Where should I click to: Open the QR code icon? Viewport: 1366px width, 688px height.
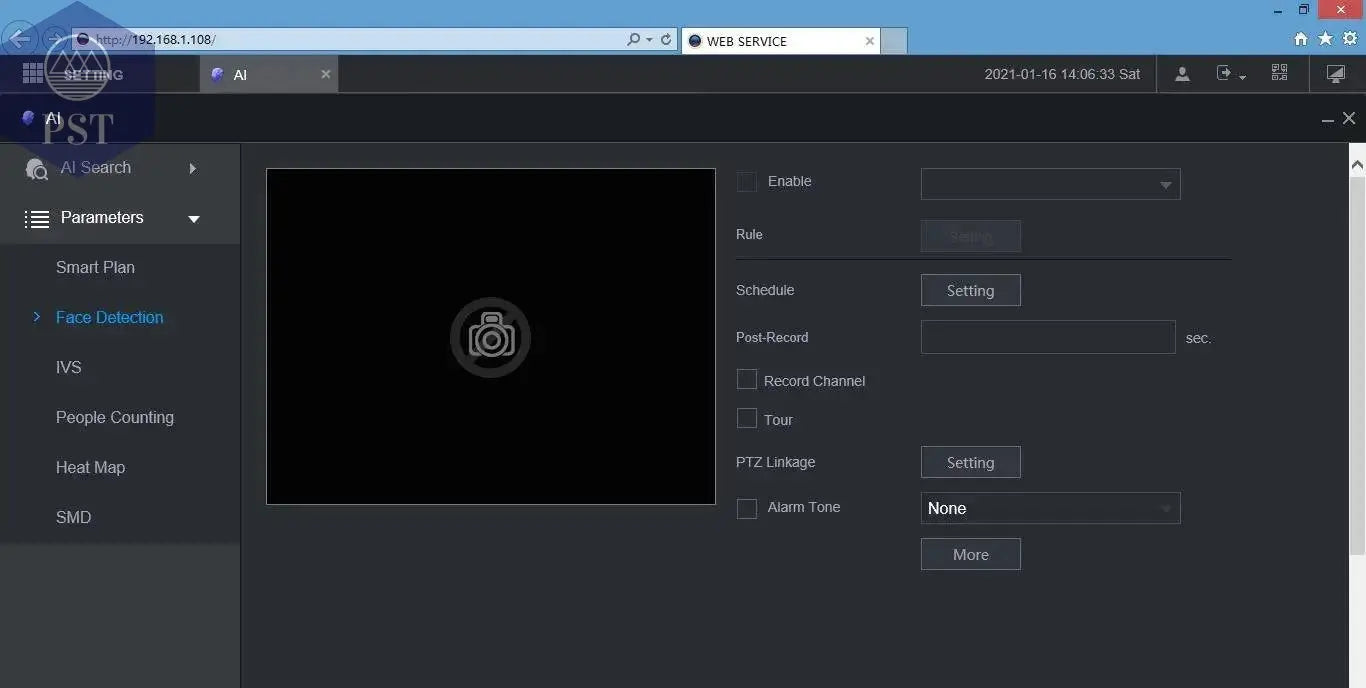pyautogui.click(x=1279, y=73)
